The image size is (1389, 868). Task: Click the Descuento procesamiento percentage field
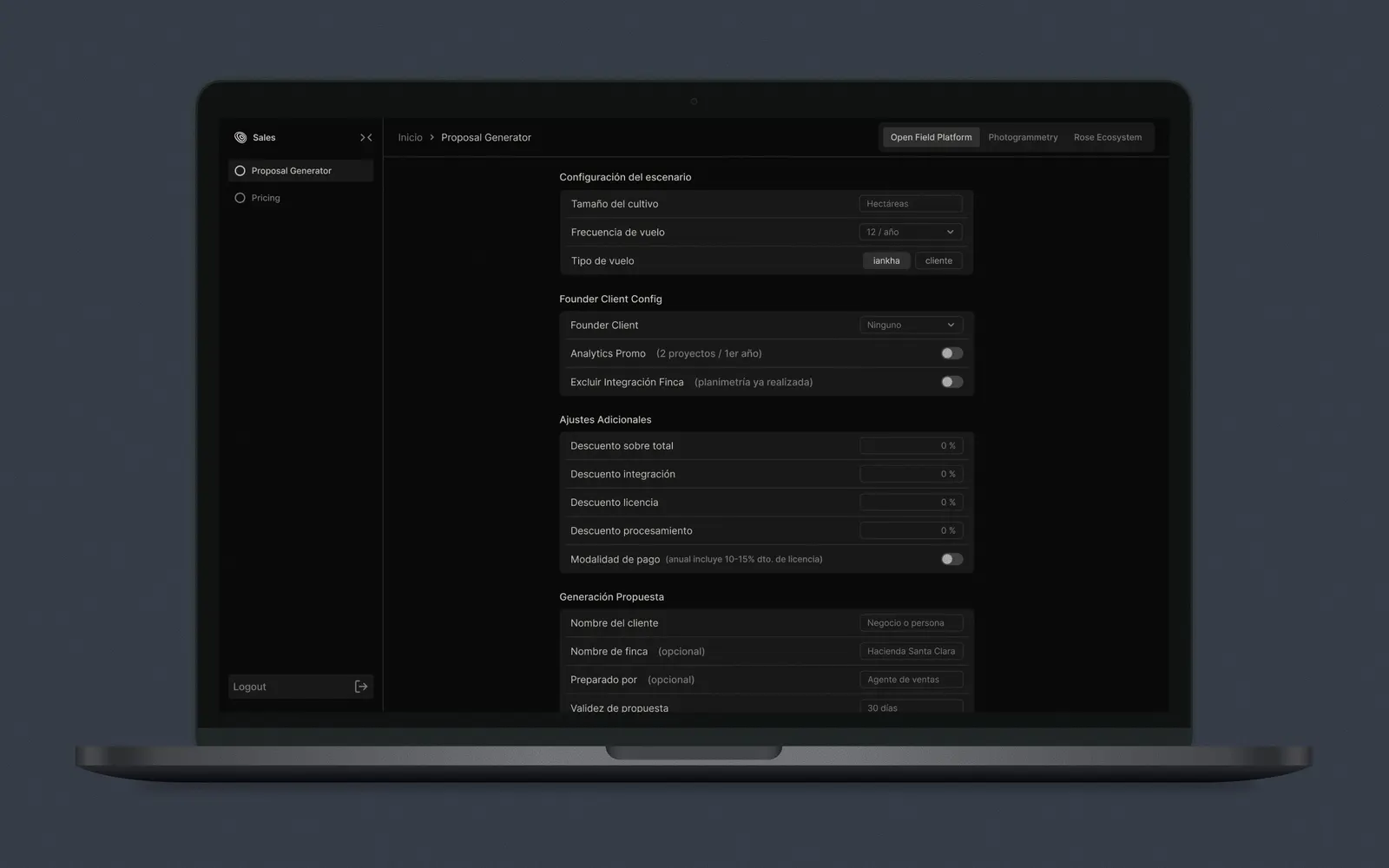click(911, 530)
